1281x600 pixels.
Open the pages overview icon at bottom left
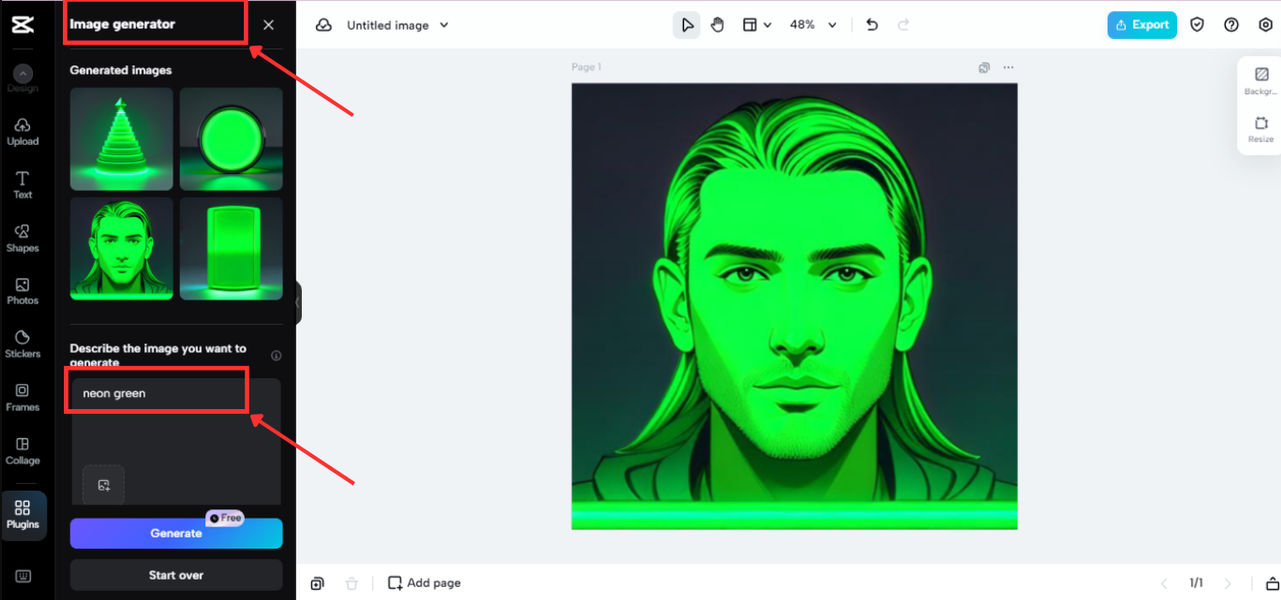317,583
